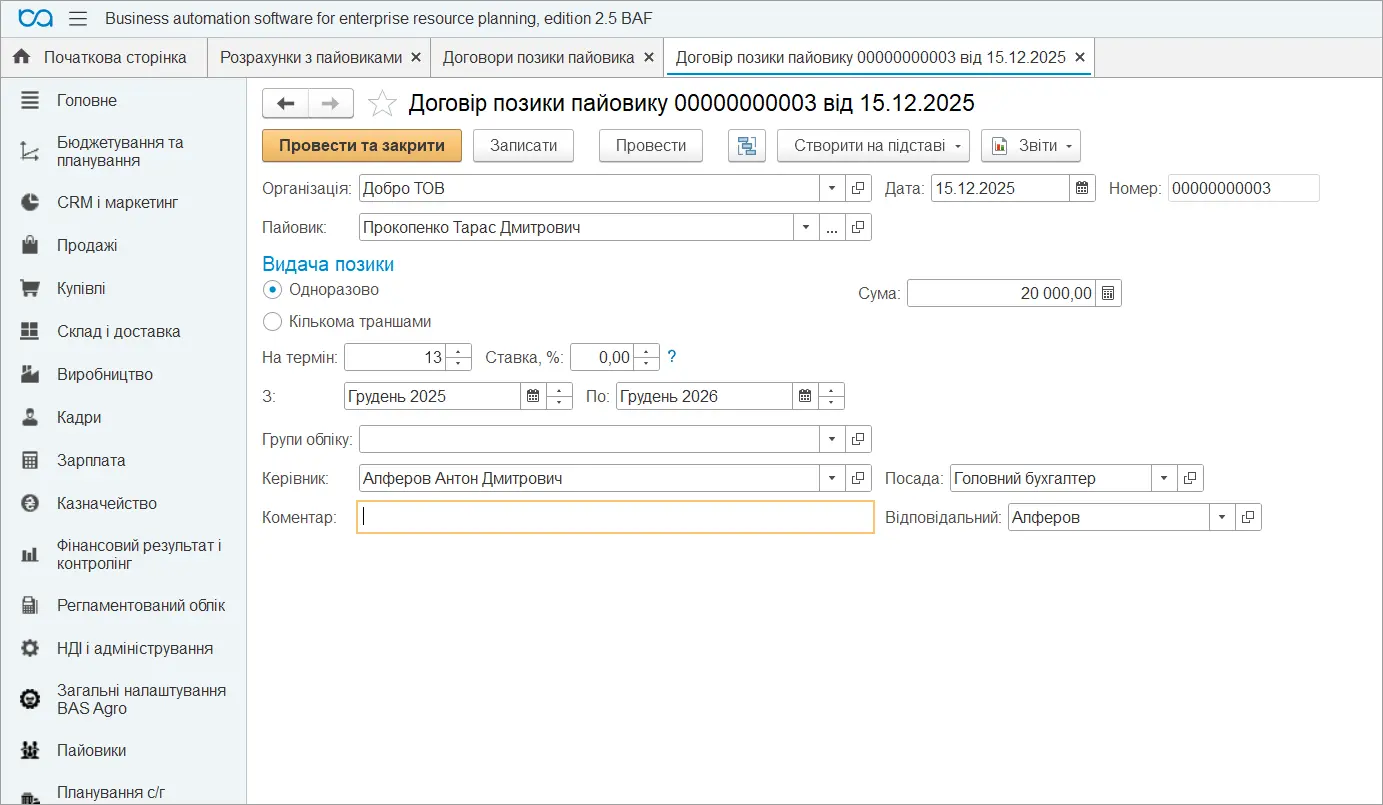Click into Коментар input field
Screen dimensions: 1383x805
pos(615,517)
